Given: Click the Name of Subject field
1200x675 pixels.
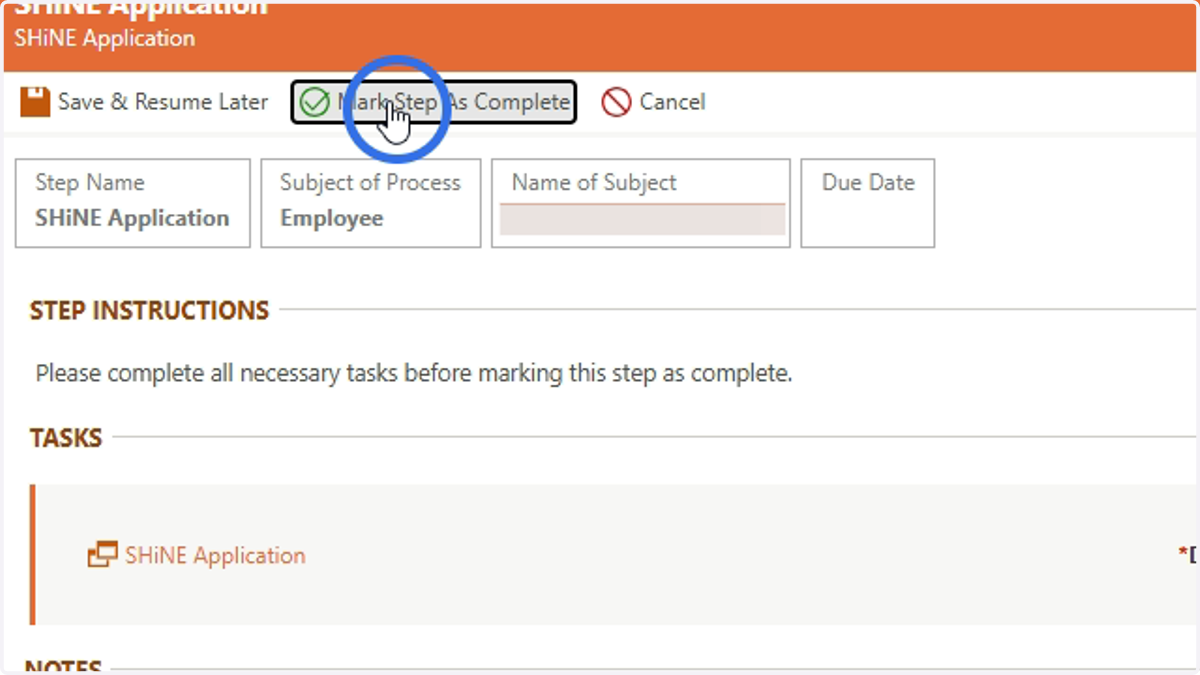Looking at the screenshot, I should tap(642, 219).
